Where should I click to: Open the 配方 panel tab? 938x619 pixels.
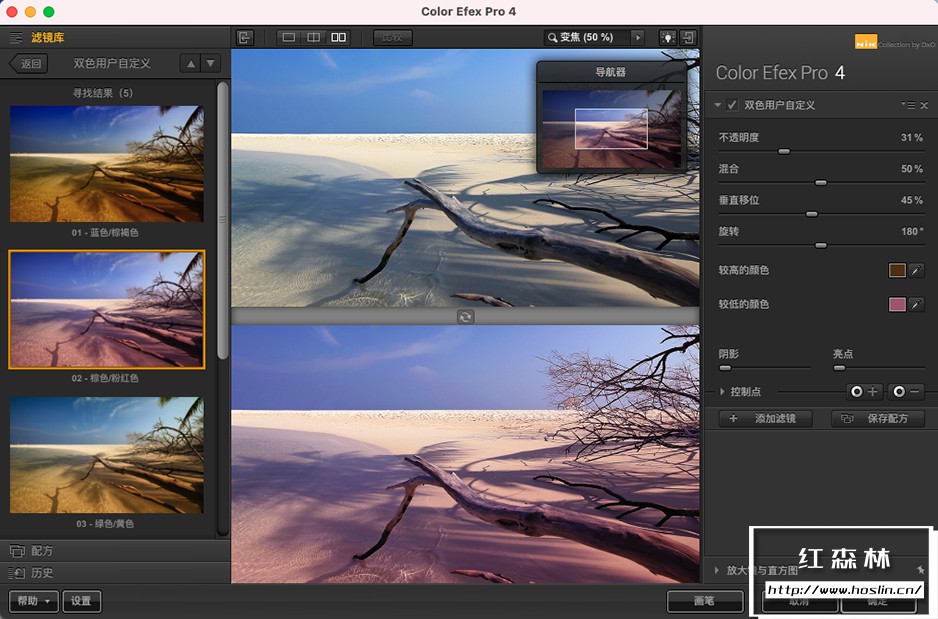point(42,551)
